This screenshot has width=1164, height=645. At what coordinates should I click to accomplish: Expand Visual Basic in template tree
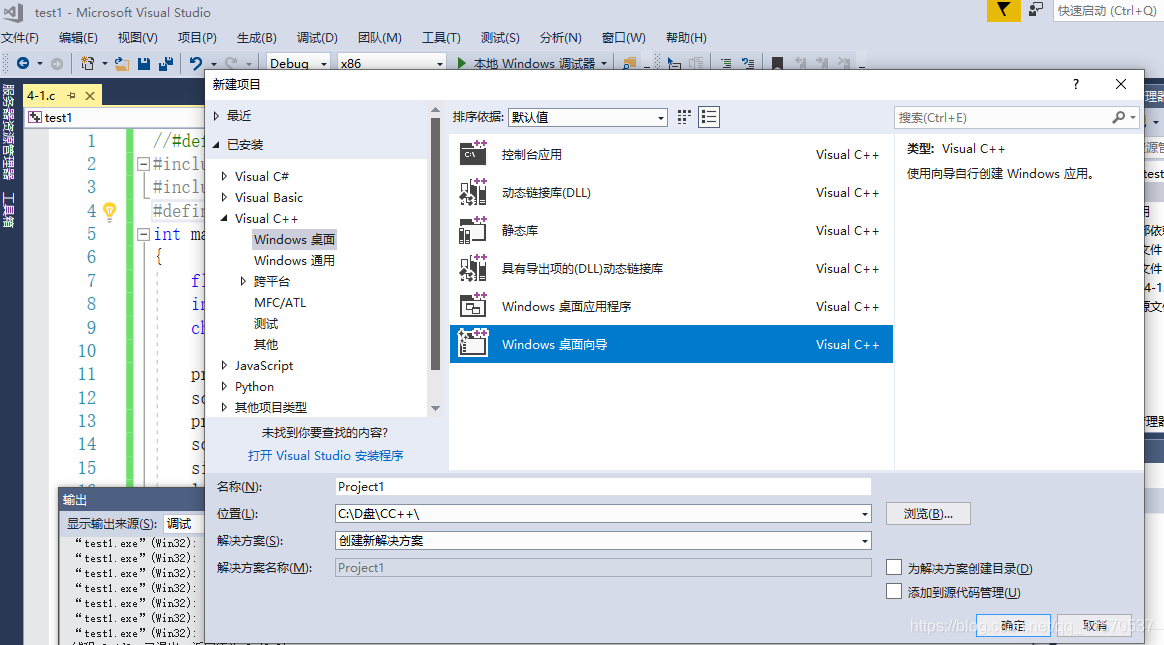(x=224, y=197)
